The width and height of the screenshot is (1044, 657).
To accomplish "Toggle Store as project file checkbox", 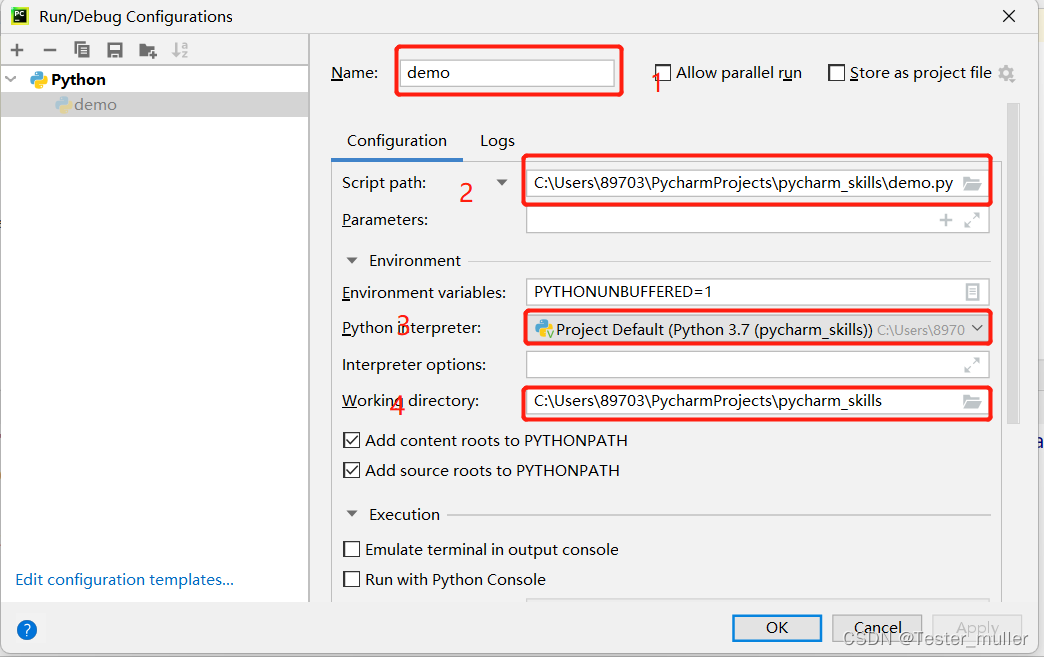I will click(x=836, y=73).
